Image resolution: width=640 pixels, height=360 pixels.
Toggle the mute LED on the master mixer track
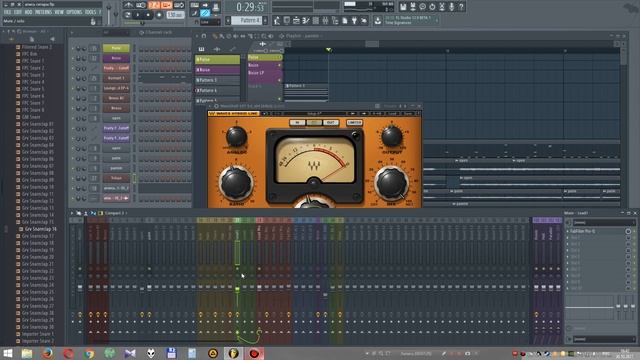click(x=80, y=269)
